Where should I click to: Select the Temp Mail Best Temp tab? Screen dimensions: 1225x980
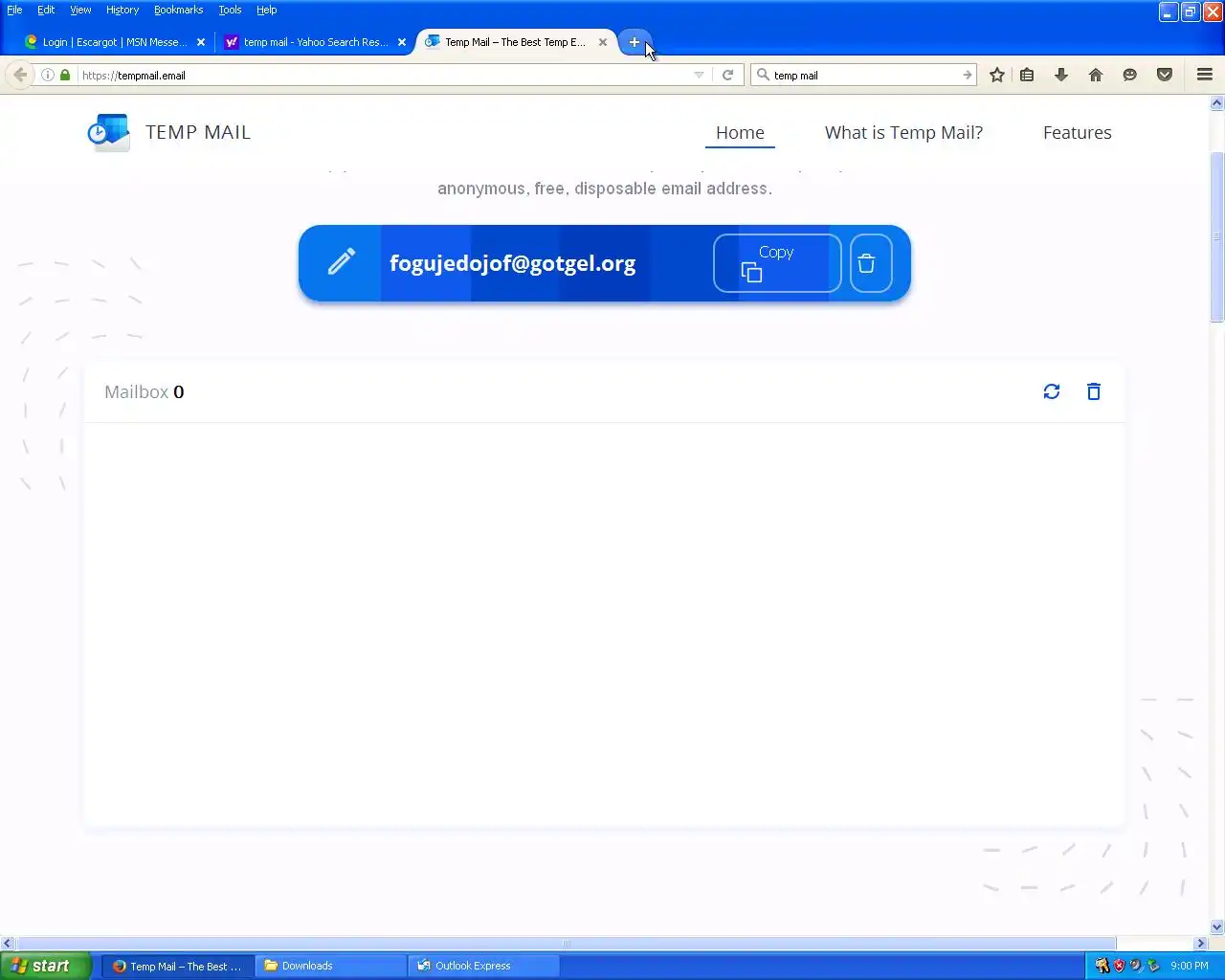pyautogui.click(x=517, y=42)
